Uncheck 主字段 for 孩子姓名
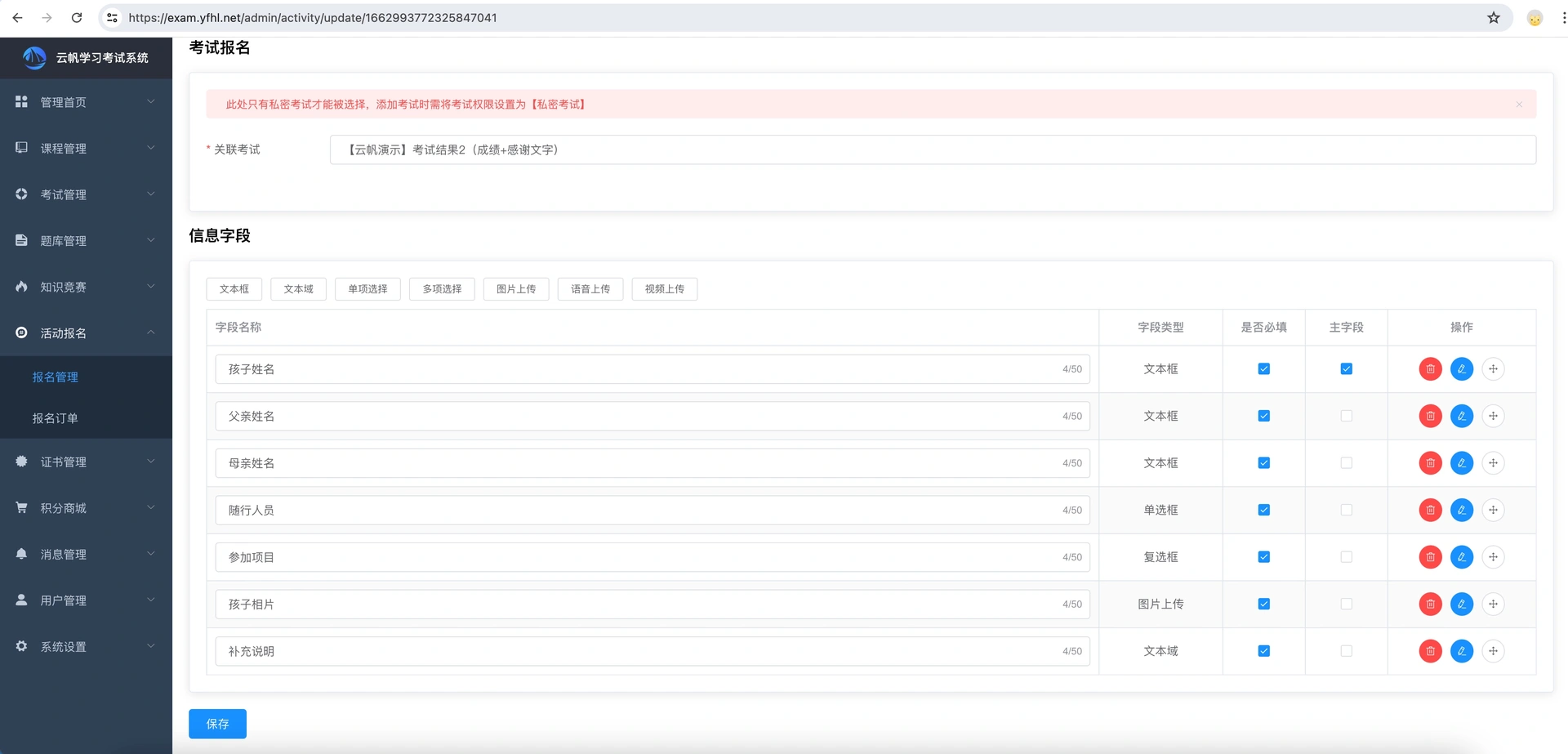The width and height of the screenshot is (1568, 754). (1346, 369)
